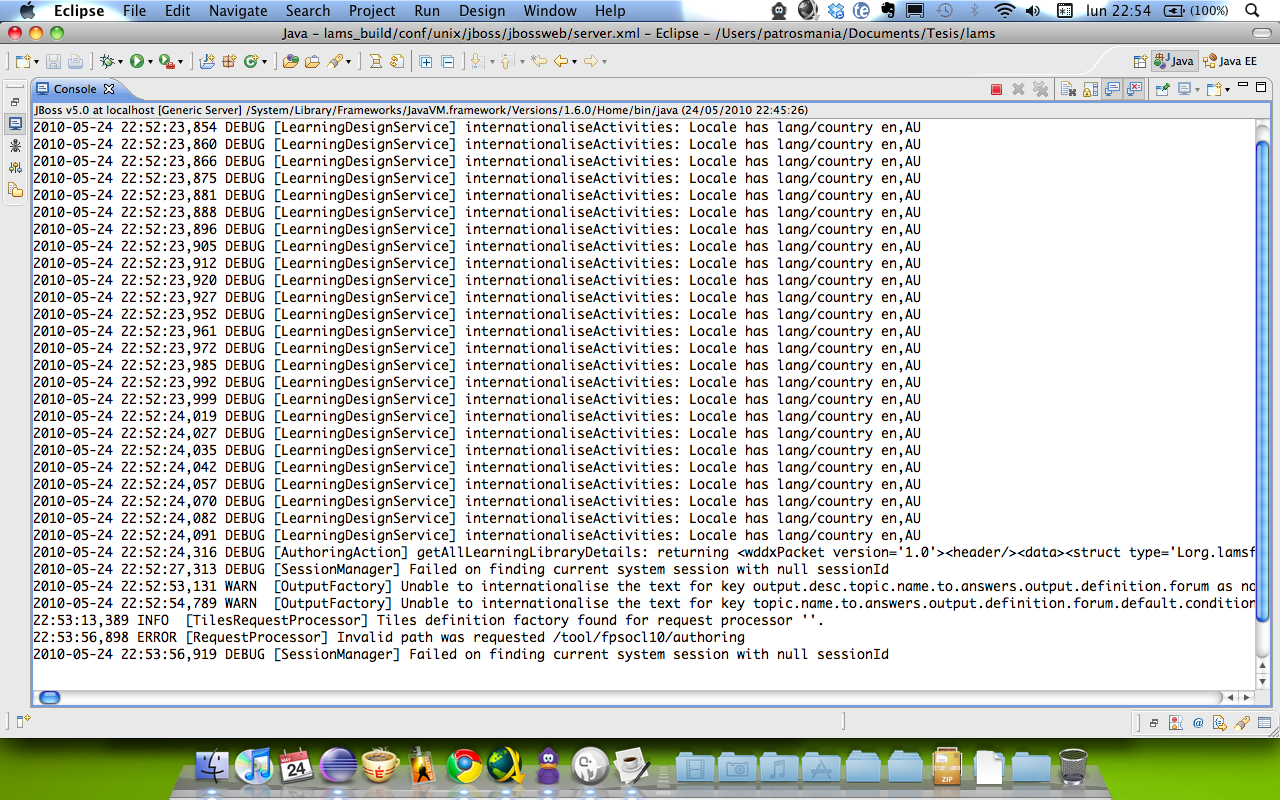The image size is (1280, 800).
Task: Switch to the Java EE perspective
Action: (1230, 61)
